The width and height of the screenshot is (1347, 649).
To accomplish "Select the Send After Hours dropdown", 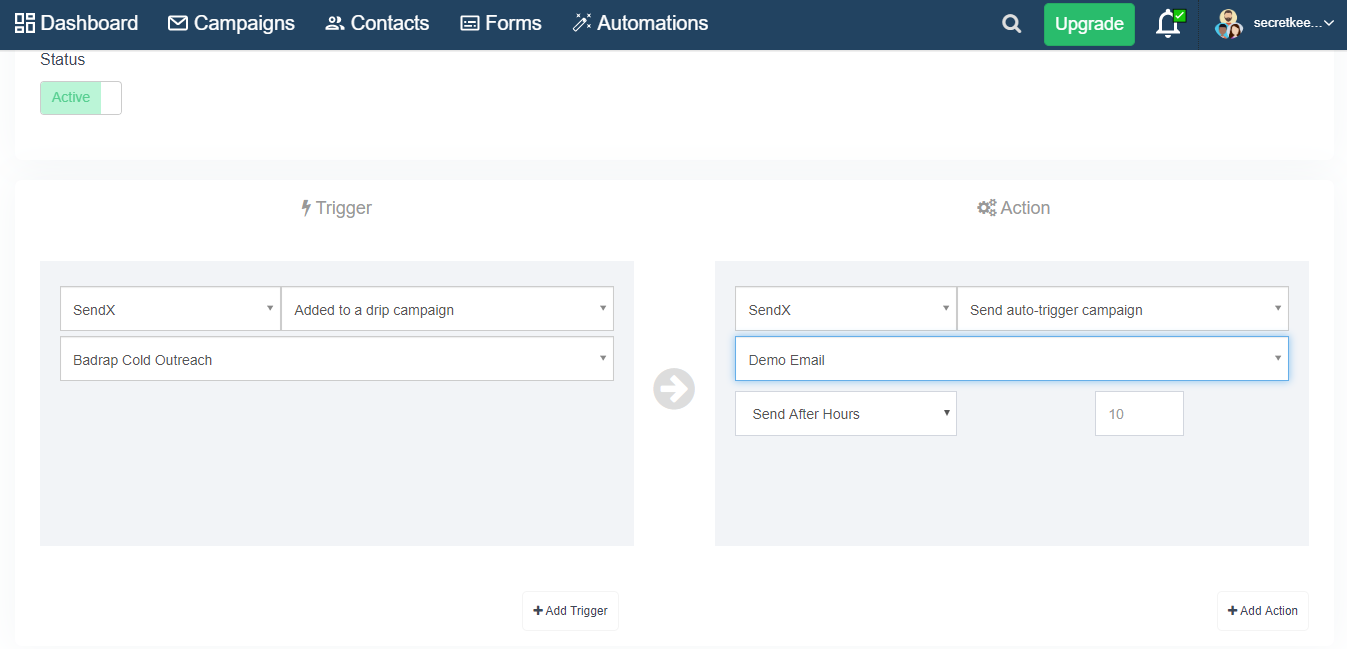I will click(845, 414).
